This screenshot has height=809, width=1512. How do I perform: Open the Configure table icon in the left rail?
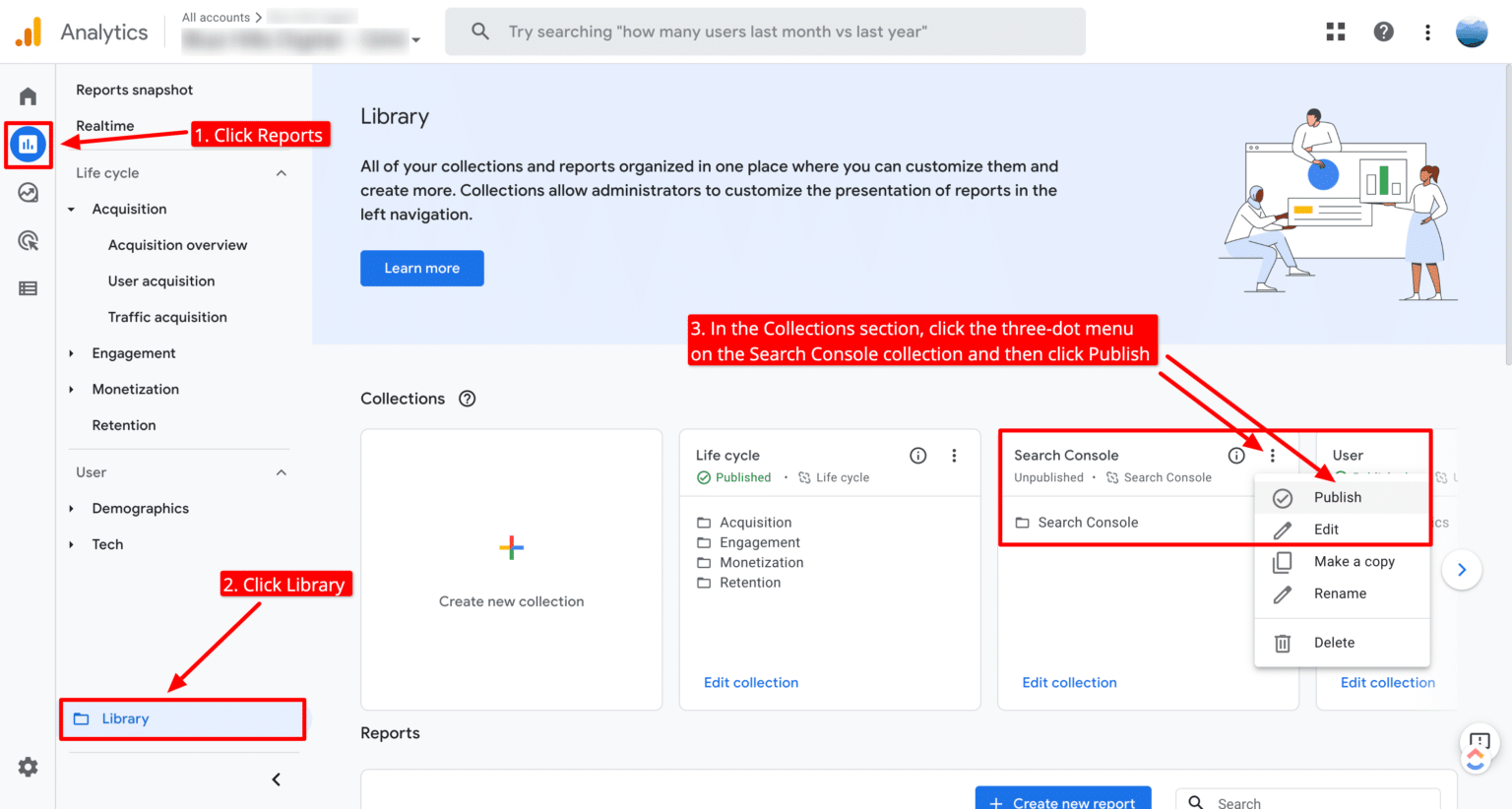(x=28, y=288)
